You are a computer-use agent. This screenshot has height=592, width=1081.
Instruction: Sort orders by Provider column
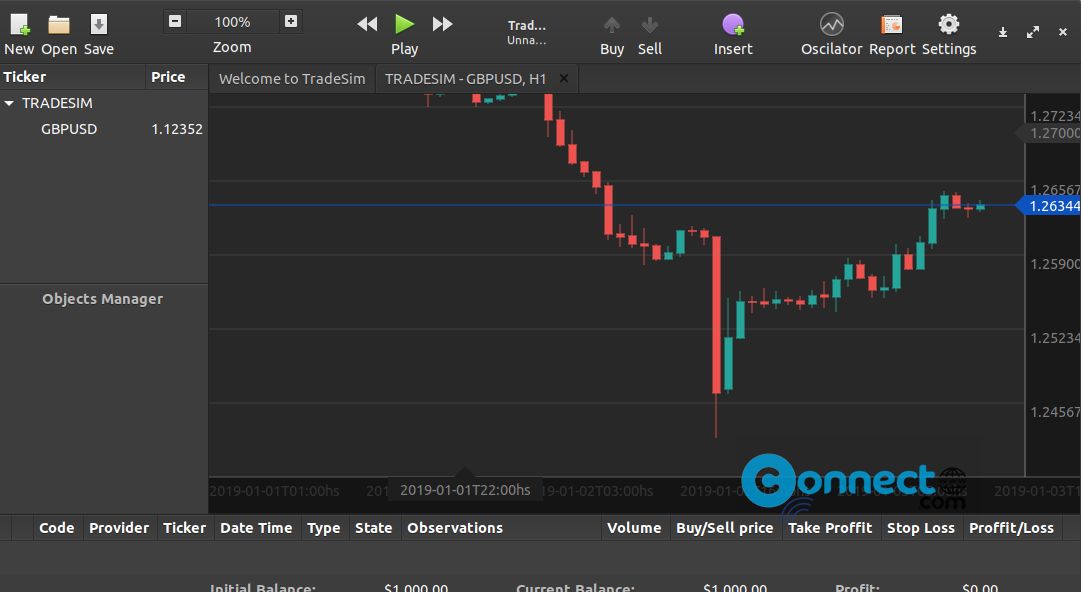click(119, 528)
